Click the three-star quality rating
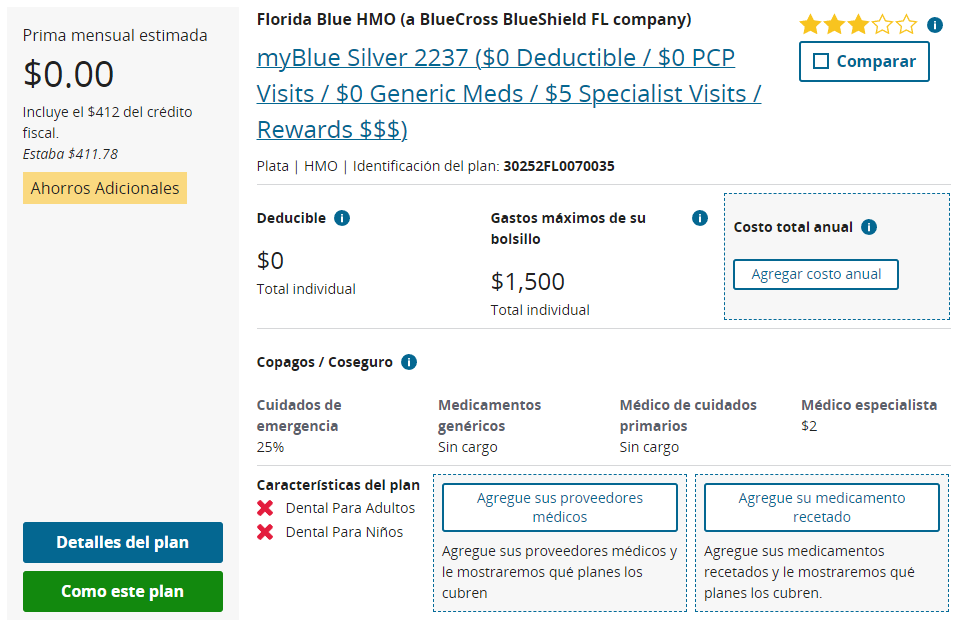 coord(858,25)
